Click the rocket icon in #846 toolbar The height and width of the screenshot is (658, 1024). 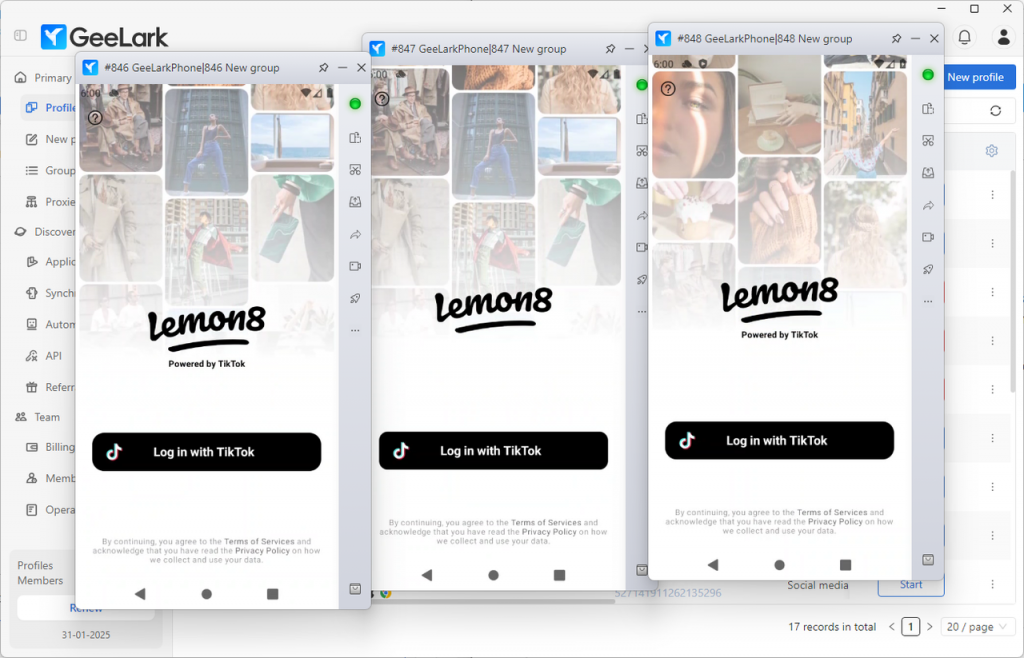(x=355, y=298)
